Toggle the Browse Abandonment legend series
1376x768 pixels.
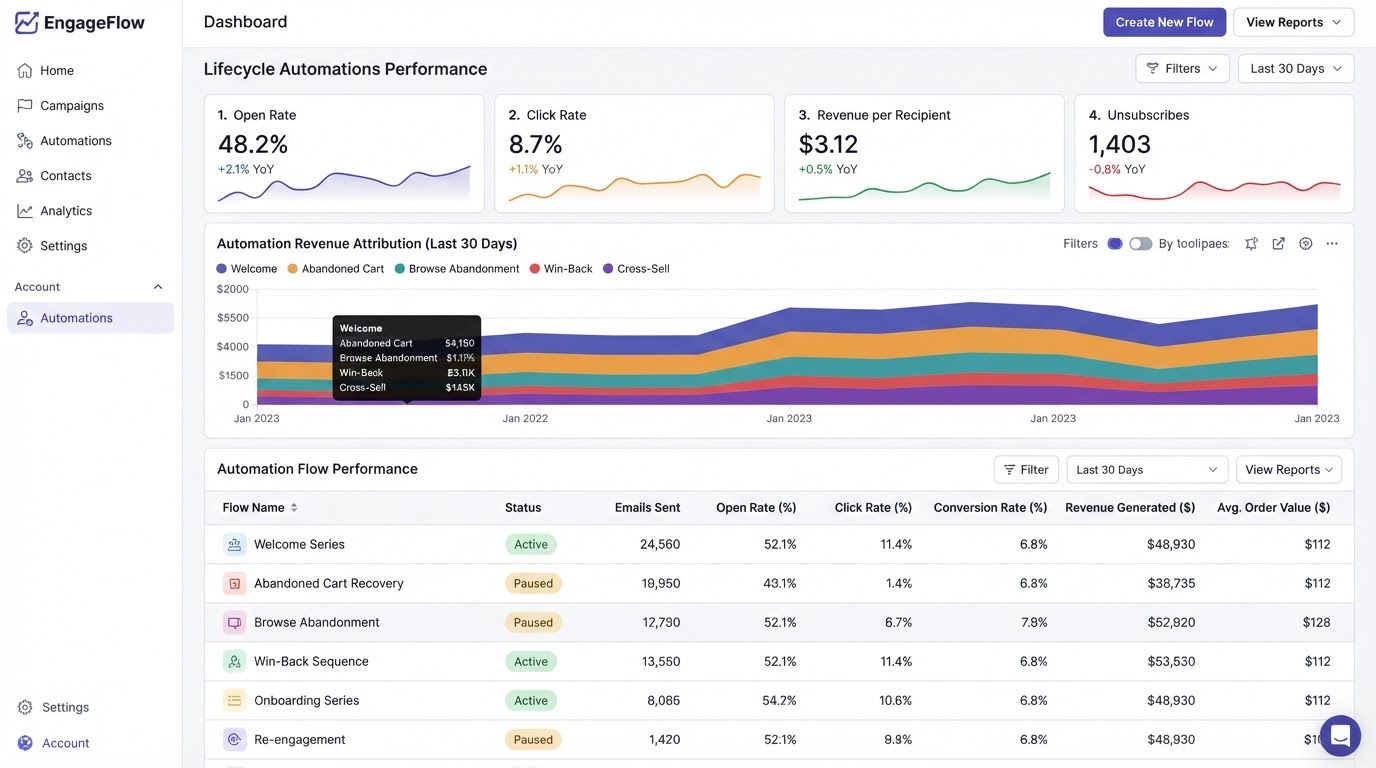(457, 269)
